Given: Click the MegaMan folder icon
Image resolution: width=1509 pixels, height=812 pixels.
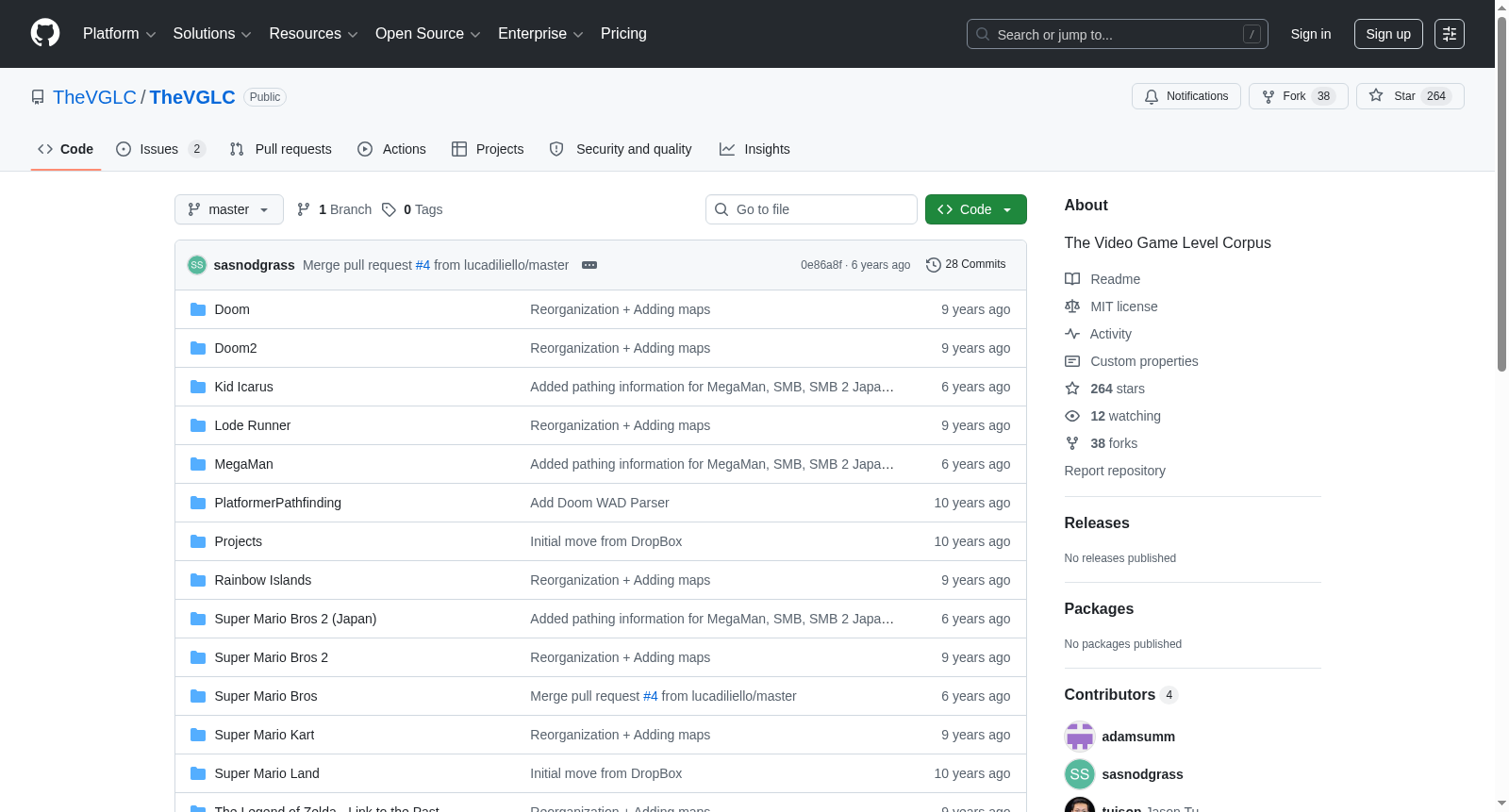Looking at the screenshot, I should 198,464.
